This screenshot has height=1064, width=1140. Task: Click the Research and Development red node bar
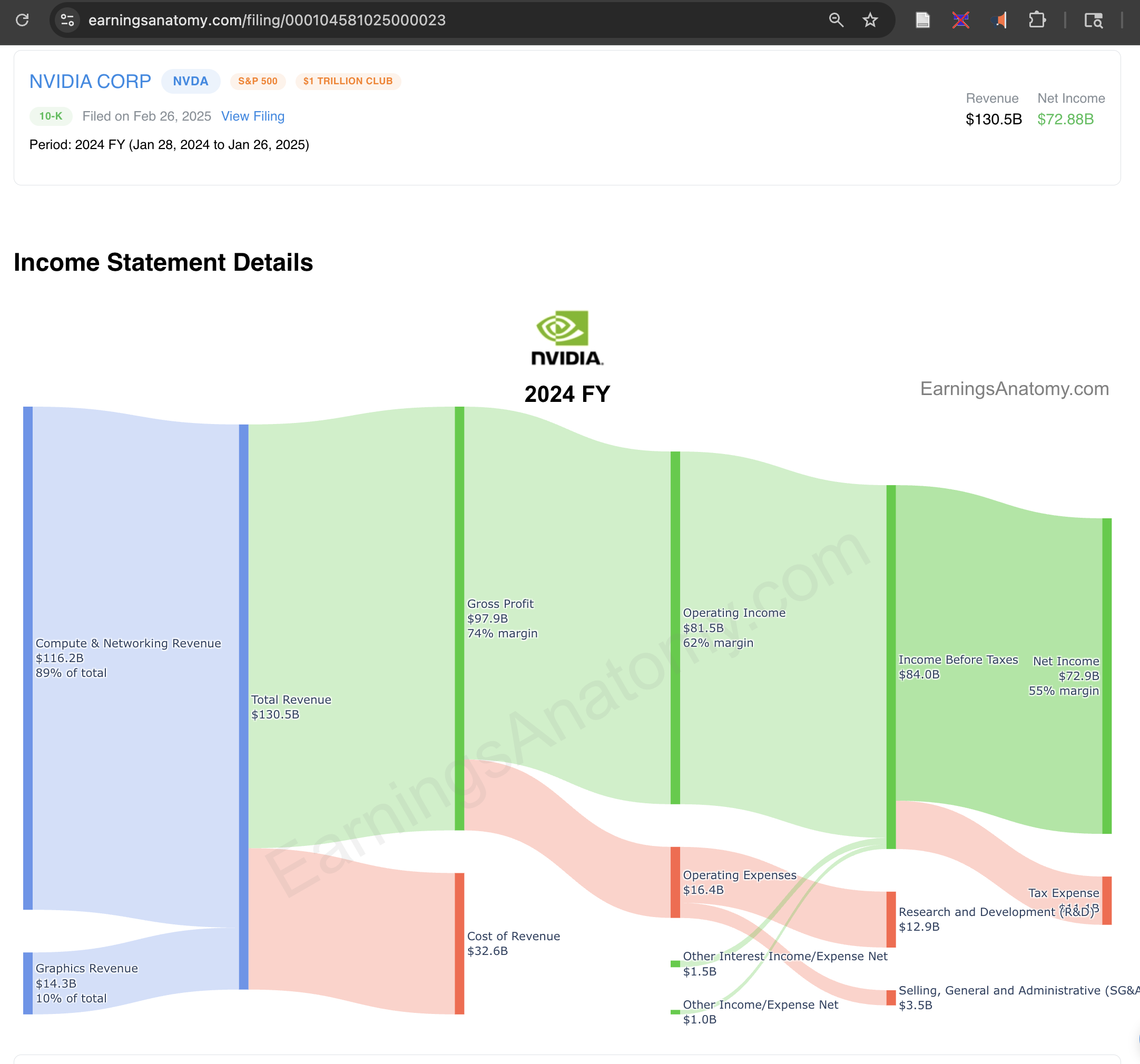[x=890, y=920]
